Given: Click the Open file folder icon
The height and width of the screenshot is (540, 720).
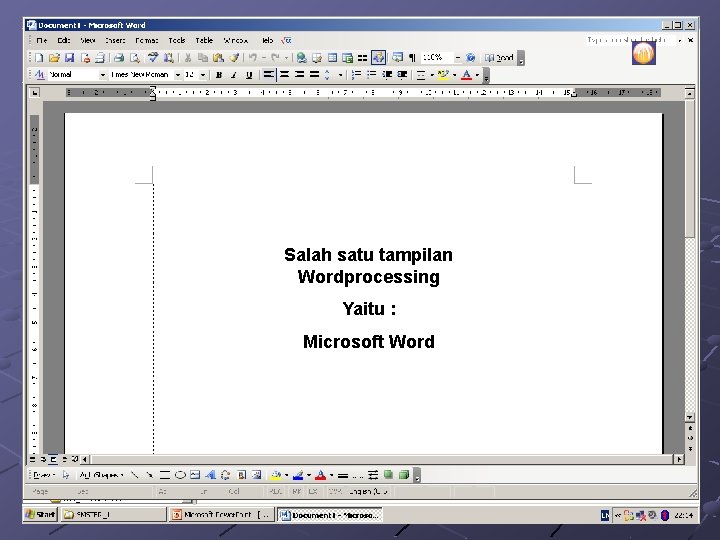Looking at the screenshot, I should point(54,58).
